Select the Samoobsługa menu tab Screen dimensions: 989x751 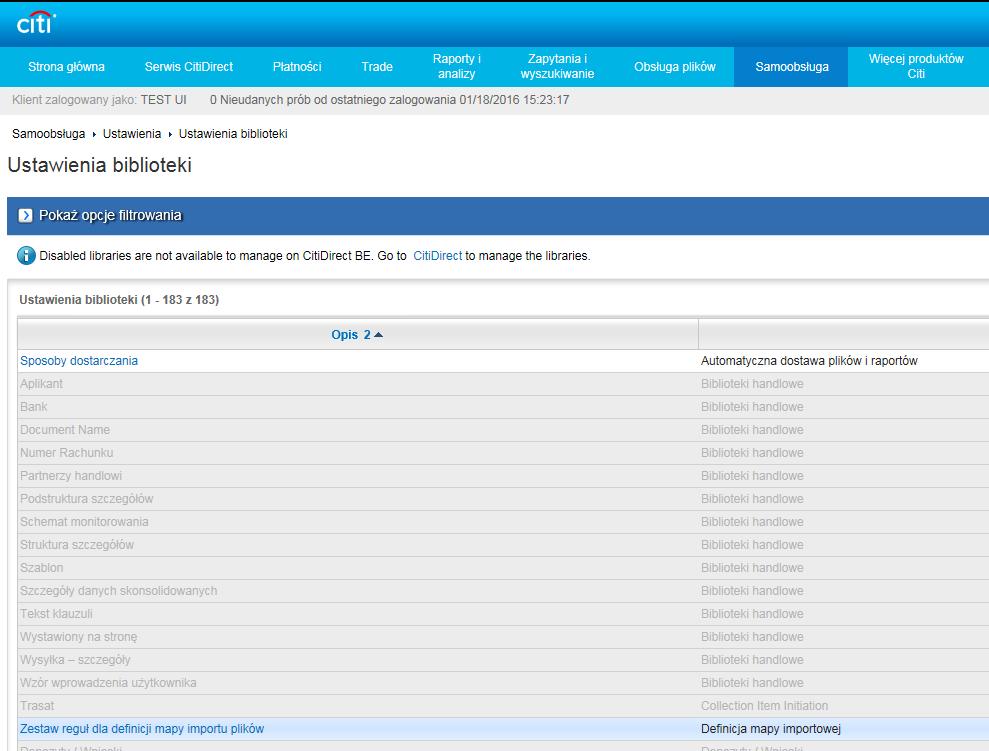[792, 67]
